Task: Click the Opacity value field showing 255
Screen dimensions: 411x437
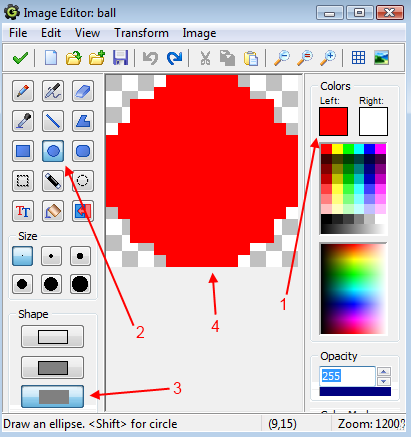Action: (347, 376)
